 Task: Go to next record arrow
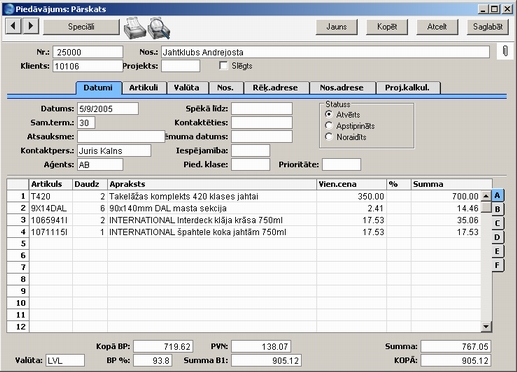pos(31,26)
